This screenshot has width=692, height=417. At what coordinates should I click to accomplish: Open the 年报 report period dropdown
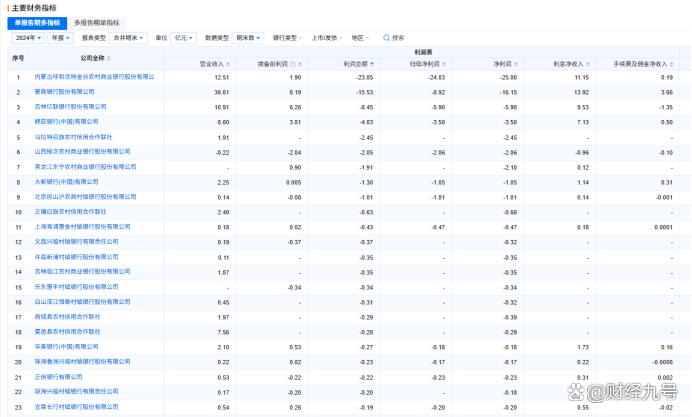60,38
